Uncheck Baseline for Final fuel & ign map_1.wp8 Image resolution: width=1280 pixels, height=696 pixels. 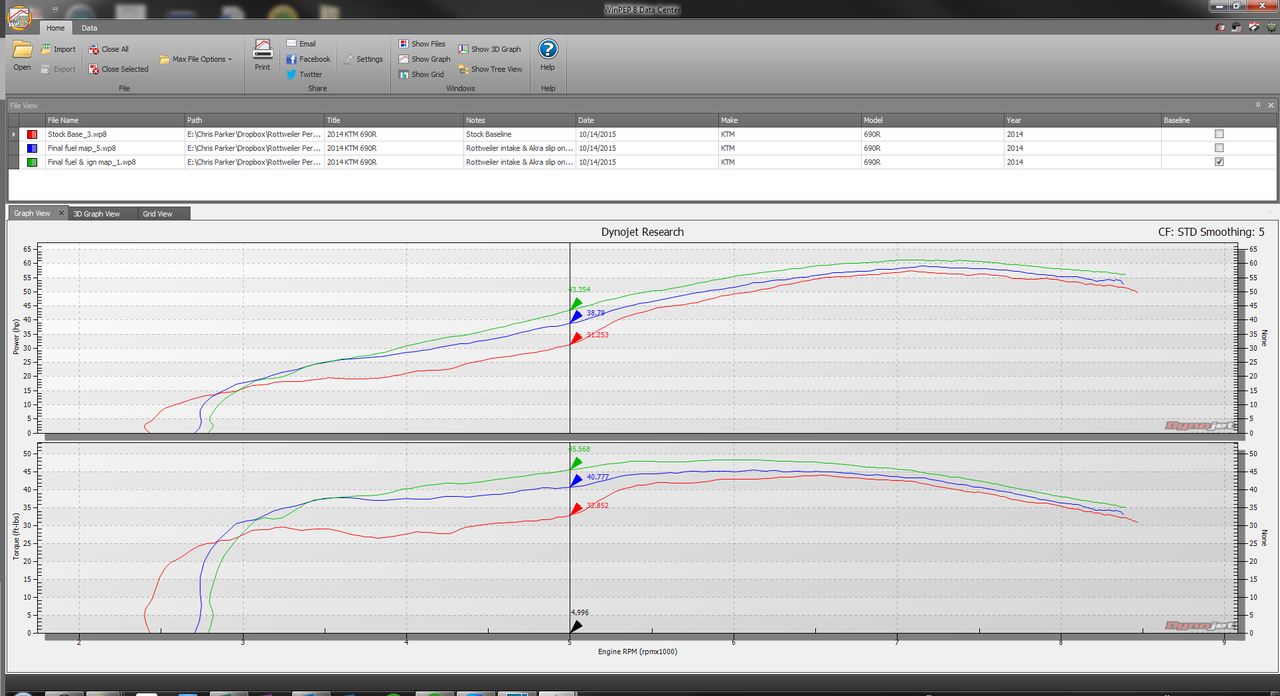point(1219,162)
